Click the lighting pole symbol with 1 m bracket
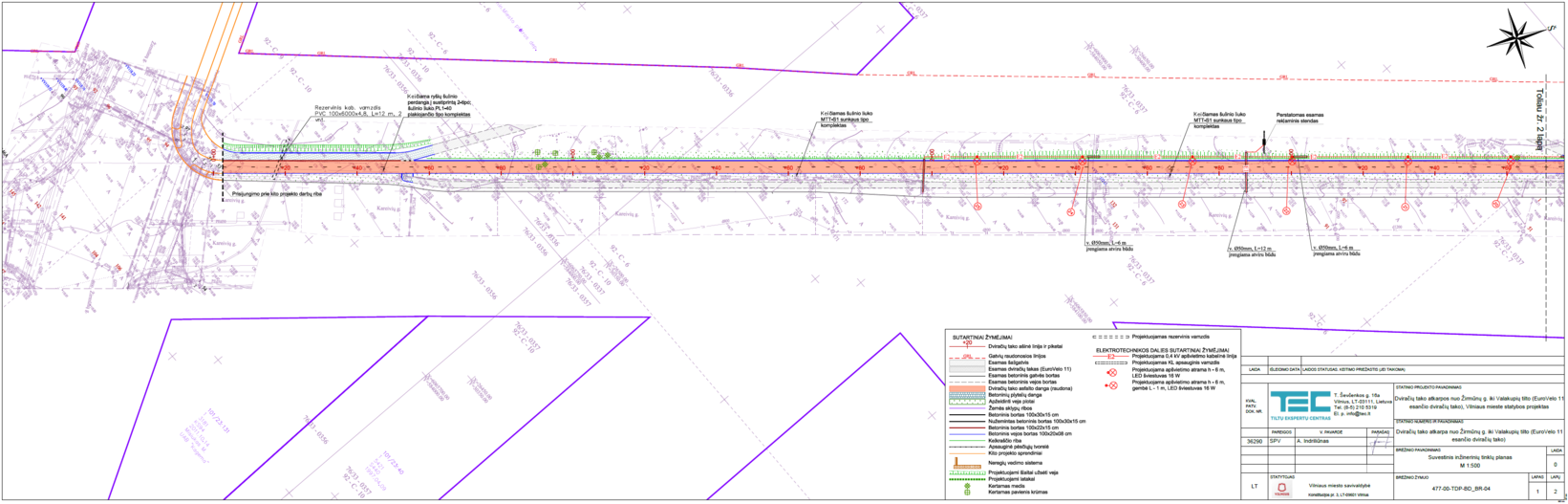Viewport: 1568px width, 504px height. [x=1111, y=385]
